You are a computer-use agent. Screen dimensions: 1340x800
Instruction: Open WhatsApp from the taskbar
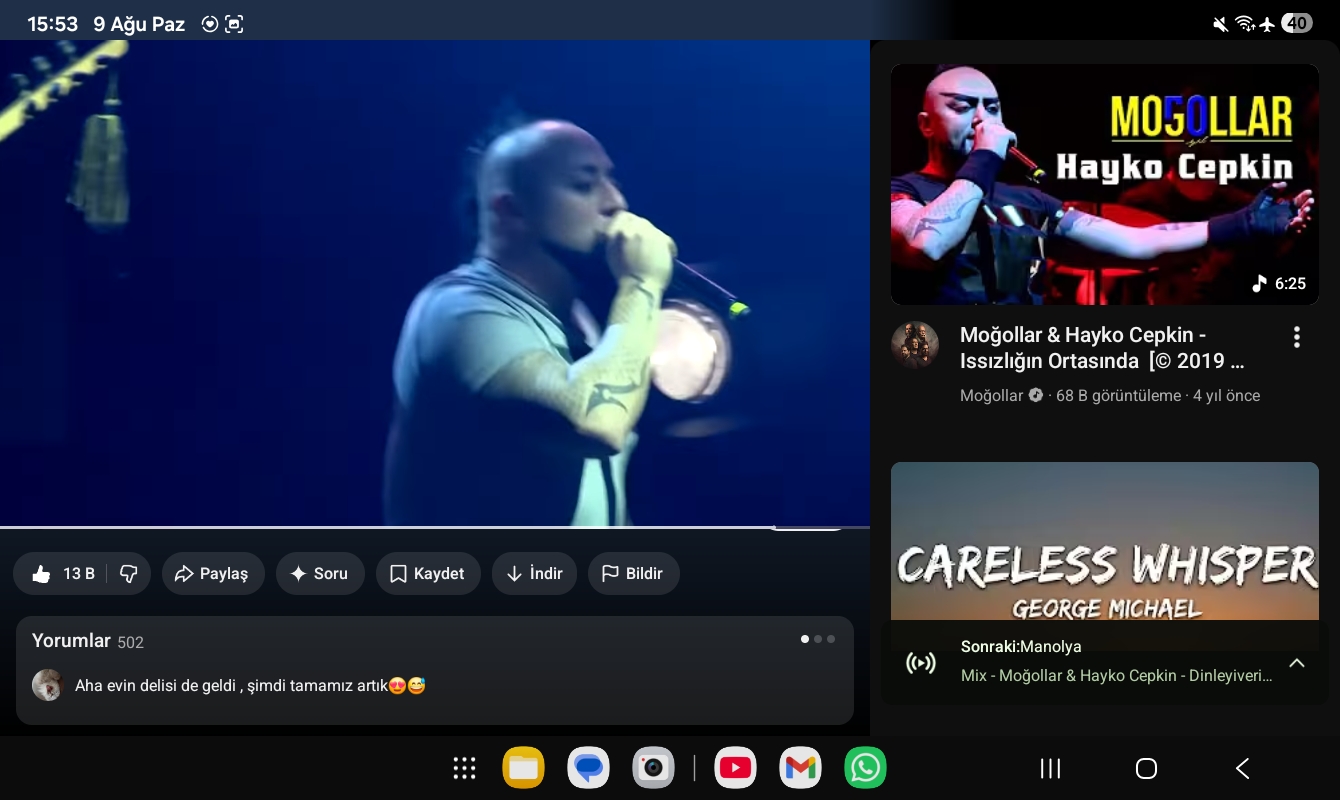coord(865,768)
